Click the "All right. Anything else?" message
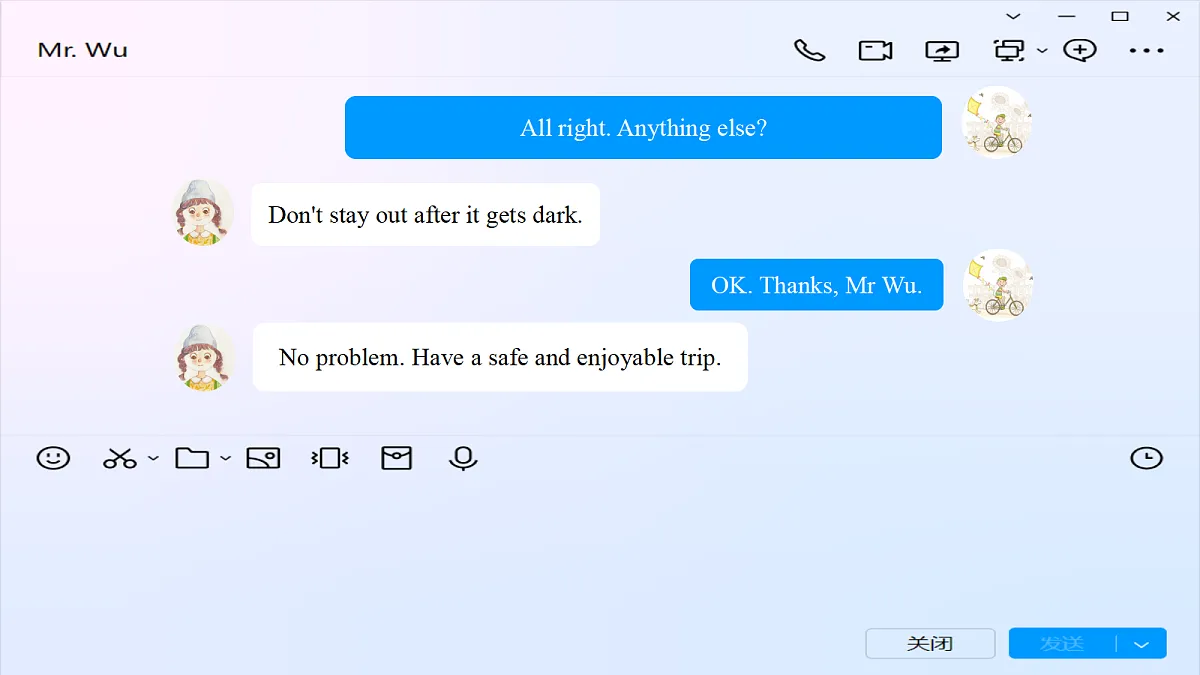 point(643,127)
